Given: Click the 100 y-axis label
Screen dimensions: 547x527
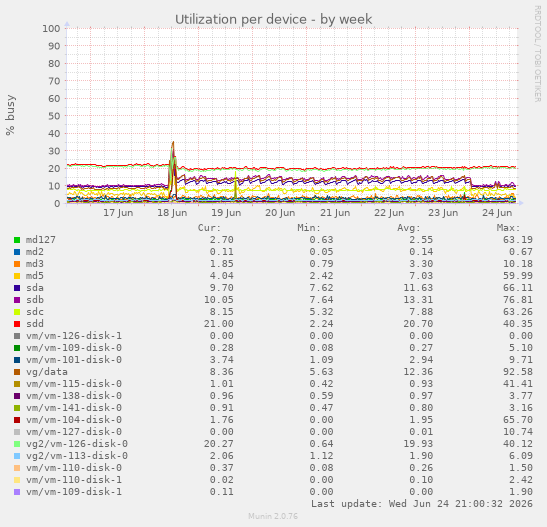Looking at the screenshot, I should click(51, 29).
